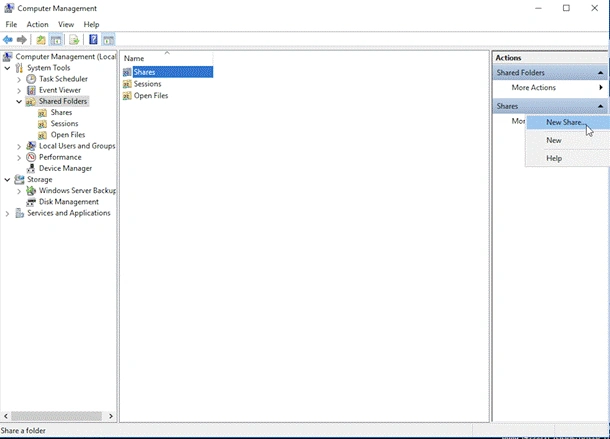Image resolution: width=610 pixels, height=439 pixels.
Task: Click Shares icon in the Name list
Action: click(127, 72)
